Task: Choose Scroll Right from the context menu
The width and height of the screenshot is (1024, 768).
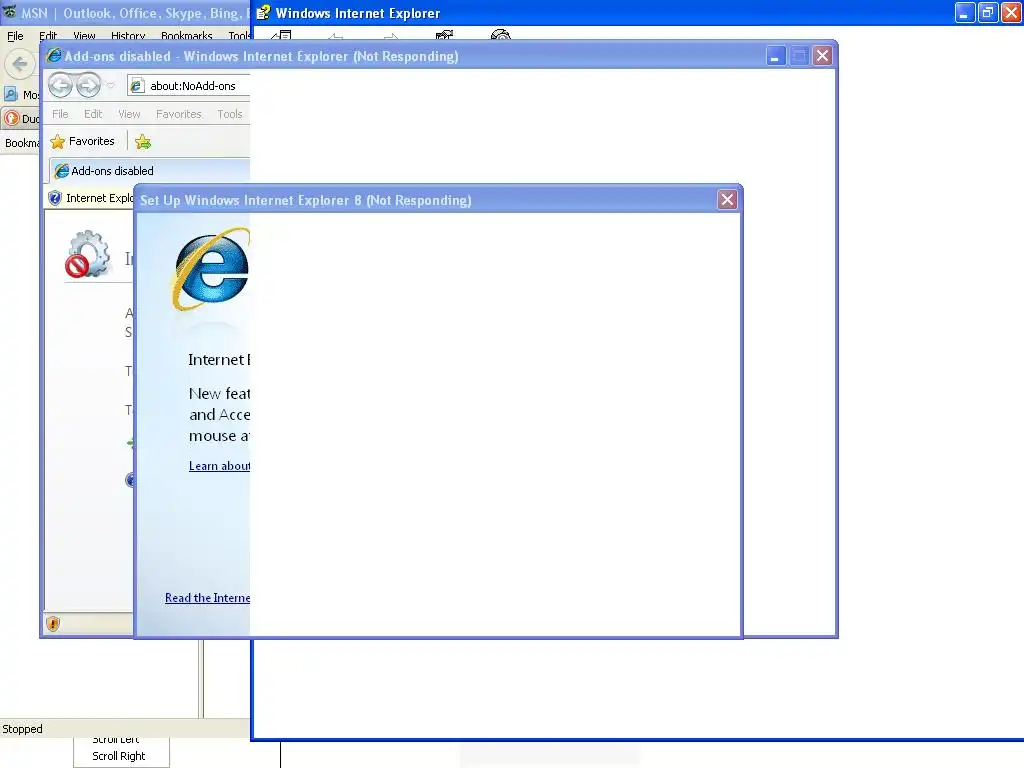Action: (x=118, y=756)
